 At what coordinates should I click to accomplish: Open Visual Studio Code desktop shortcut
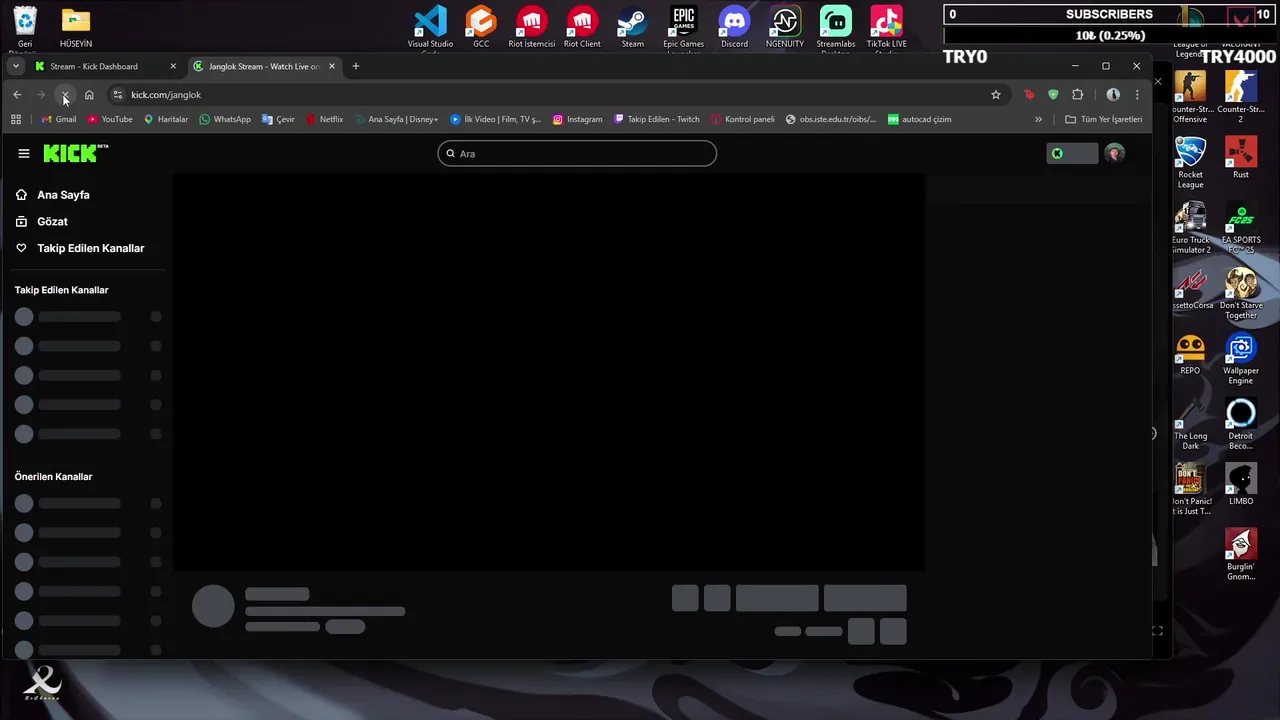430,27
